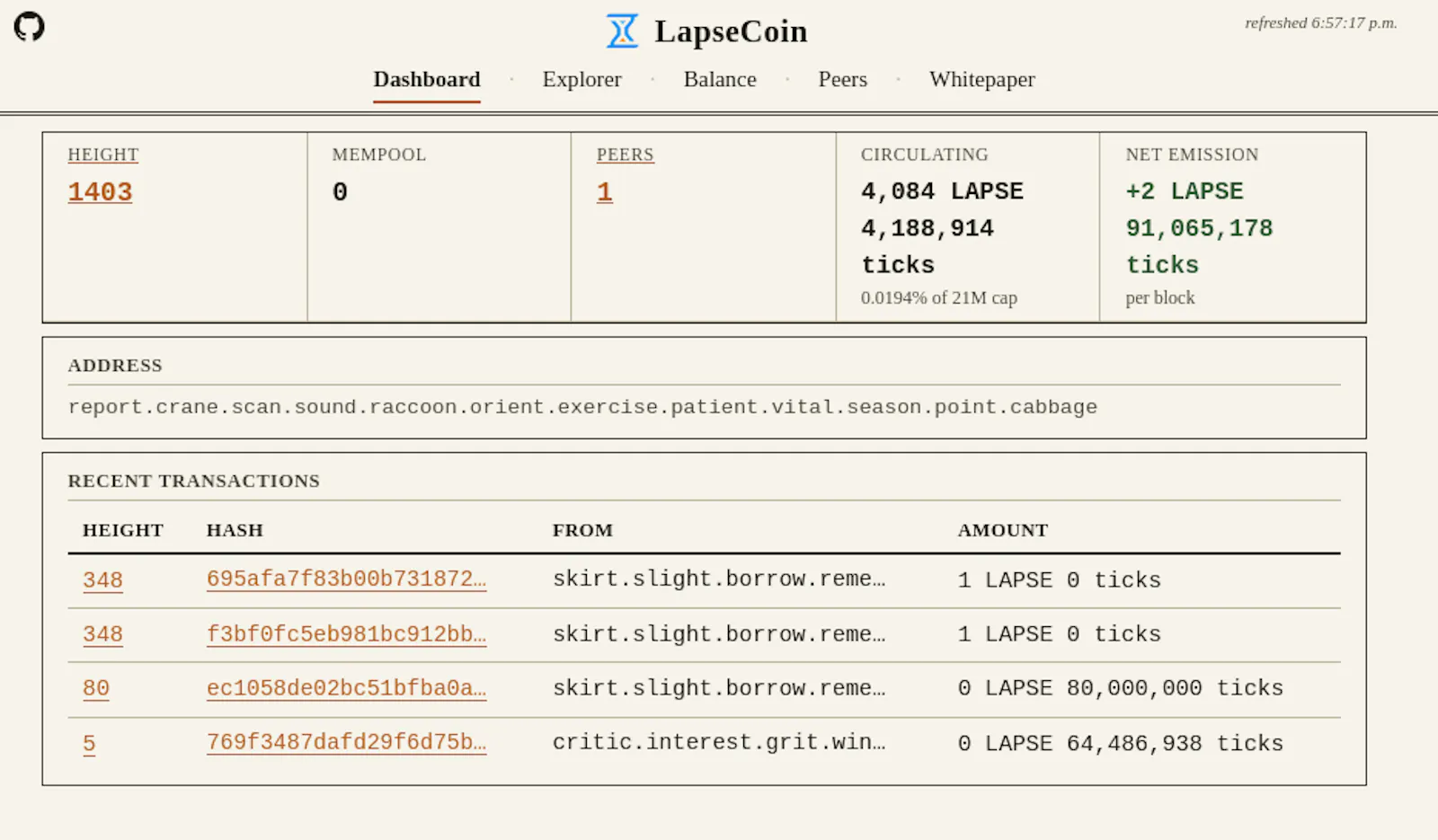1438x840 pixels.
Task: Select the amount in the 695afa7f row
Action: [x=1060, y=580]
